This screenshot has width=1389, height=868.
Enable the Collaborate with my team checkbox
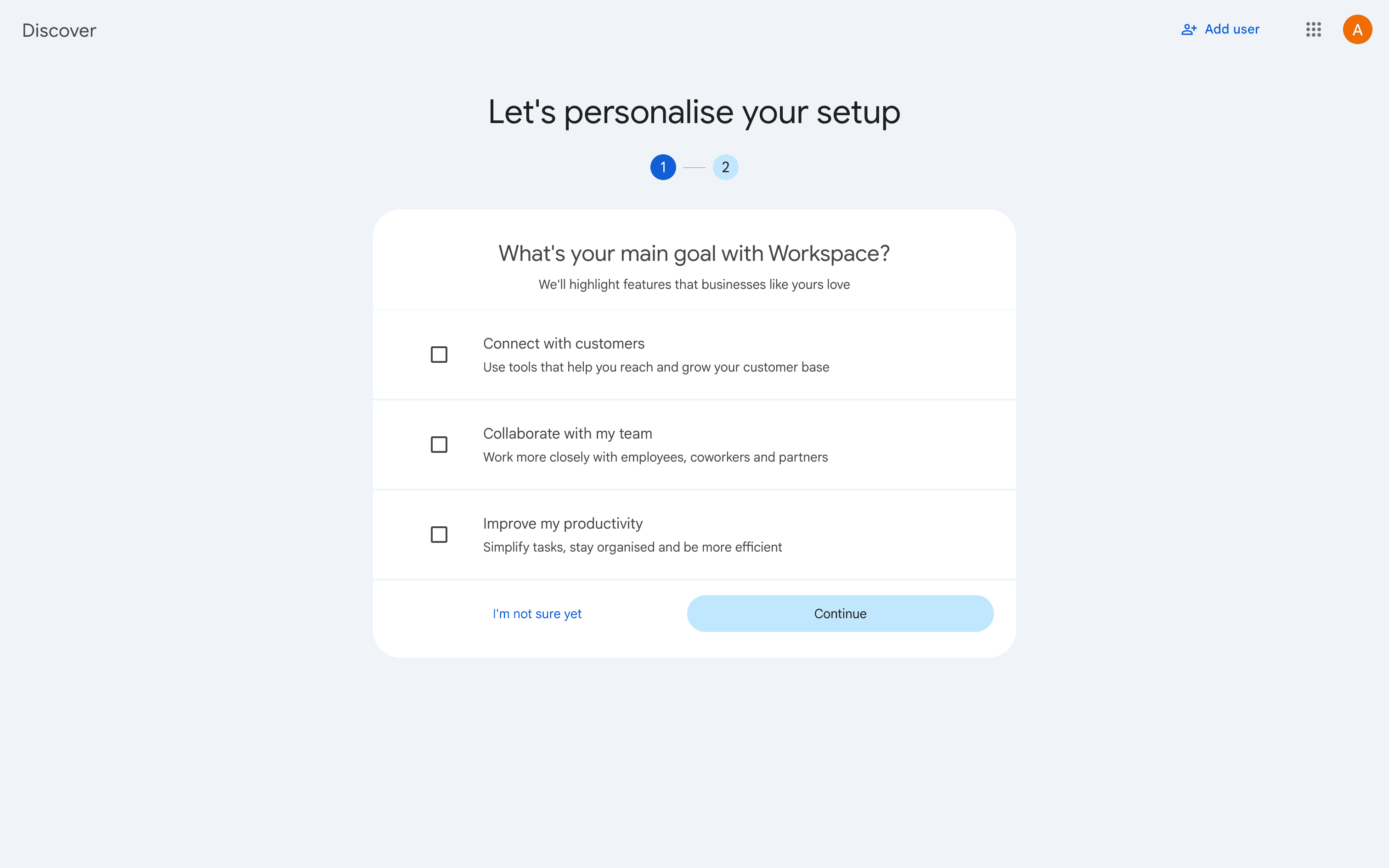pos(439,445)
